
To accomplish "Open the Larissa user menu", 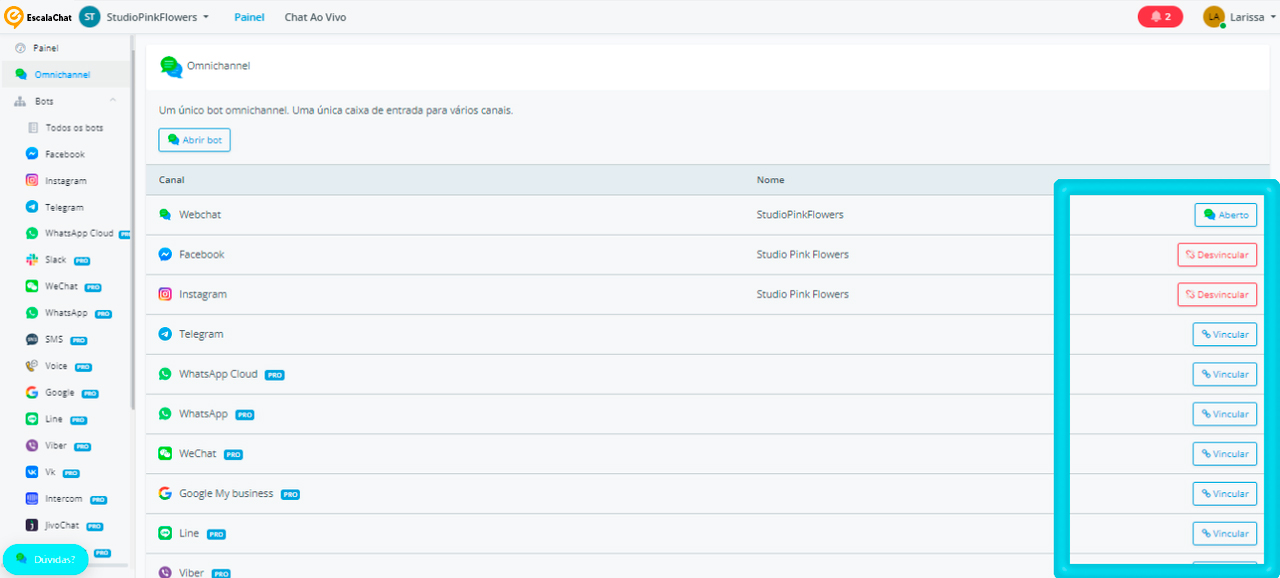I will click(x=1239, y=17).
